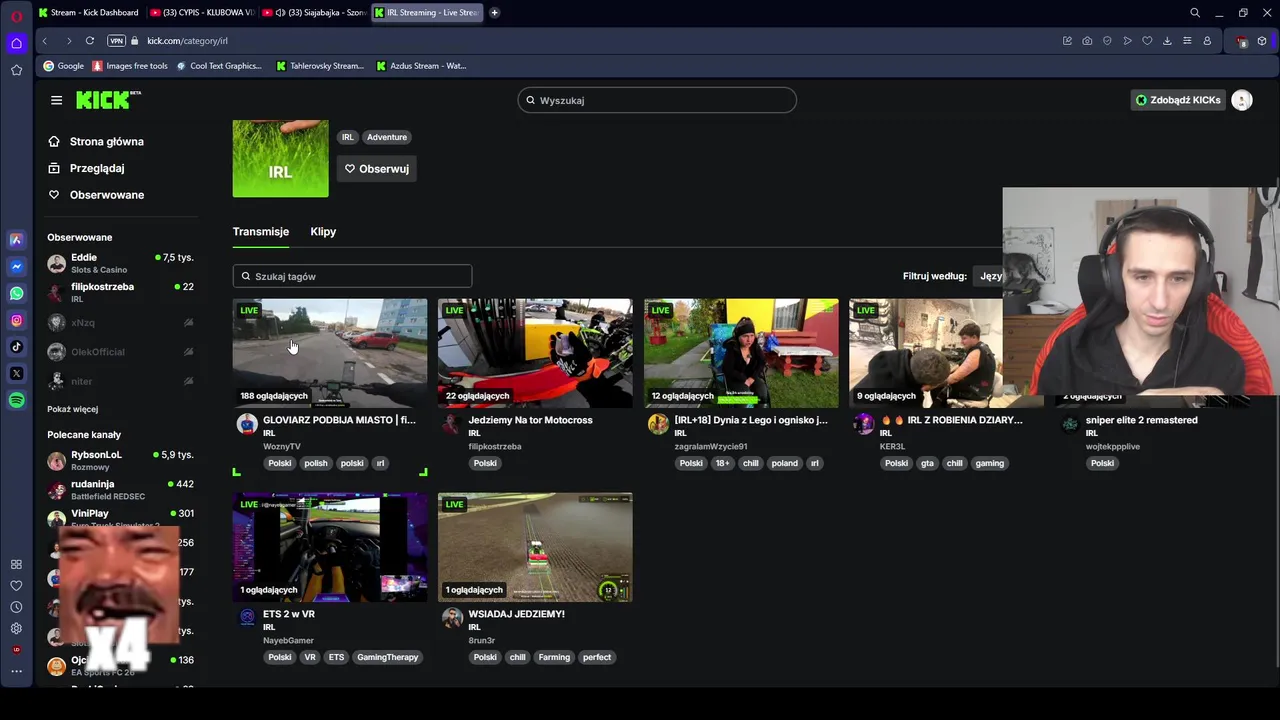
Task: Open RybsonLoL recommended channel
Action: [120, 460]
